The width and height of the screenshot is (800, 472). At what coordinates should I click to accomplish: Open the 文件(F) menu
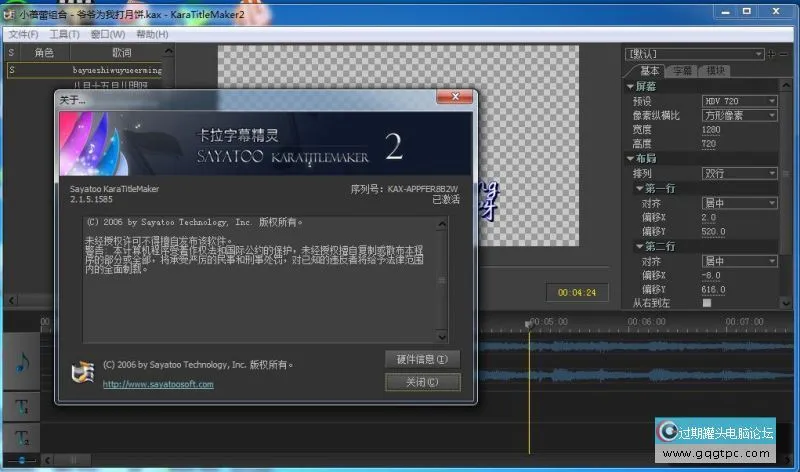click(23, 34)
